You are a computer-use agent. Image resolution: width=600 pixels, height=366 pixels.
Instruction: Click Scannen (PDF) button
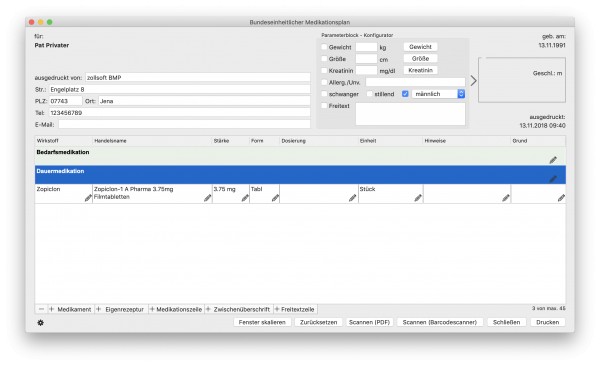coord(369,322)
